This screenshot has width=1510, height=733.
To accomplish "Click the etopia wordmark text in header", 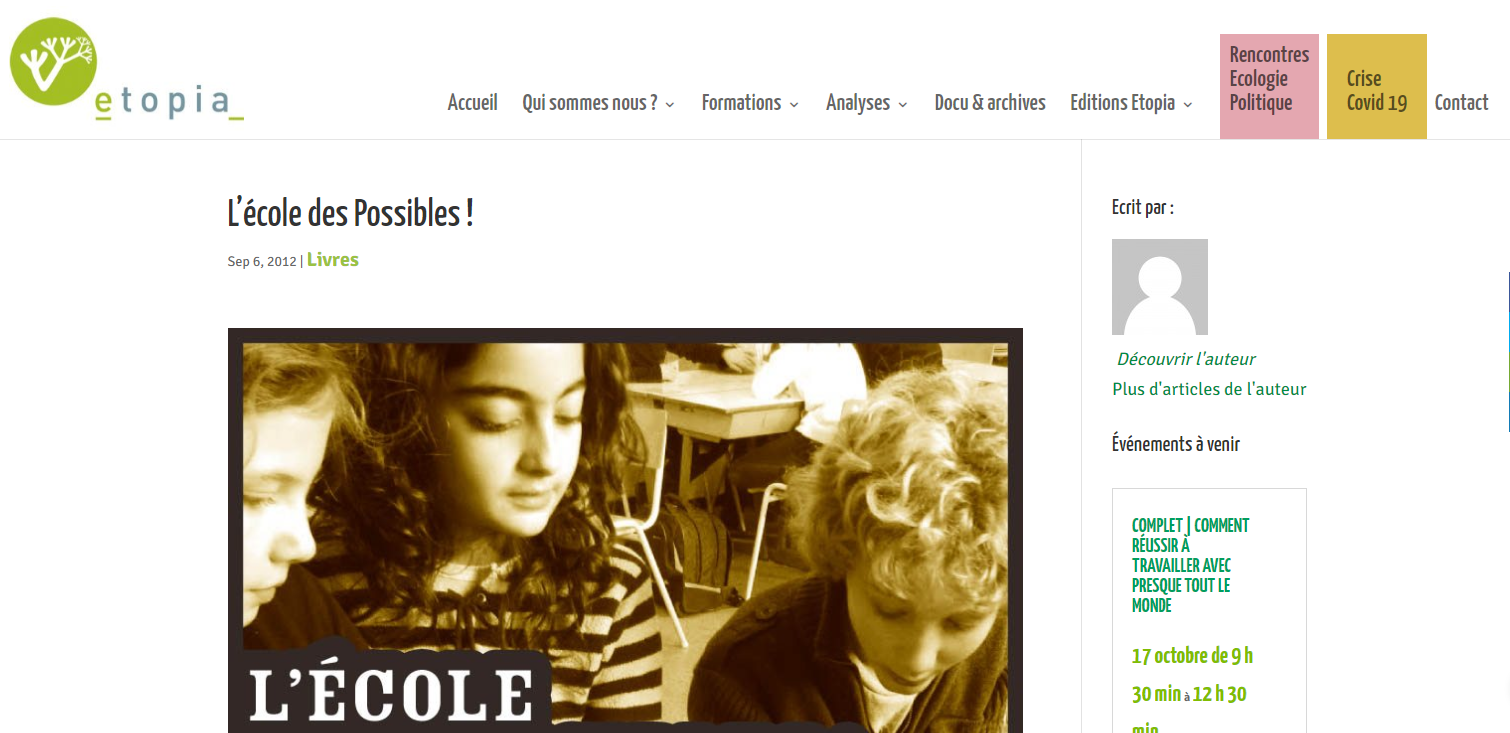I will [x=169, y=104].
